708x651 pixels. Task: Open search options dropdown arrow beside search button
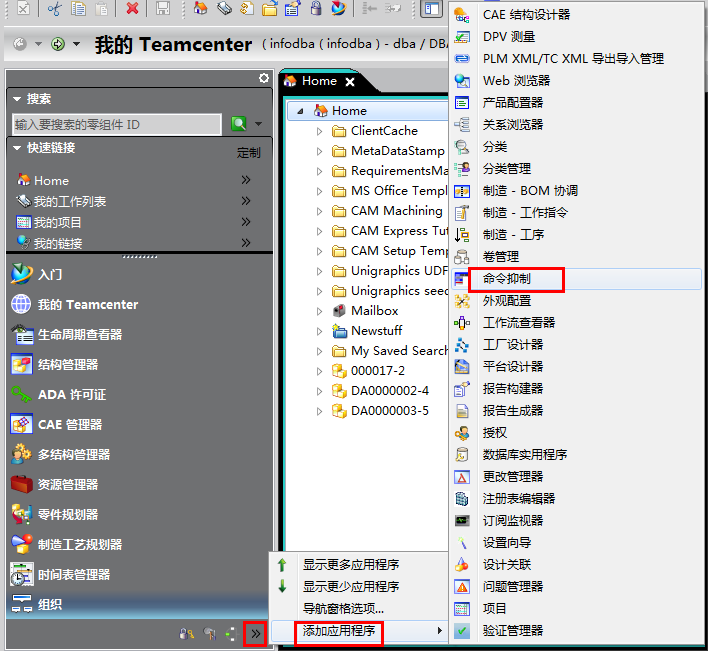(259, 124)
